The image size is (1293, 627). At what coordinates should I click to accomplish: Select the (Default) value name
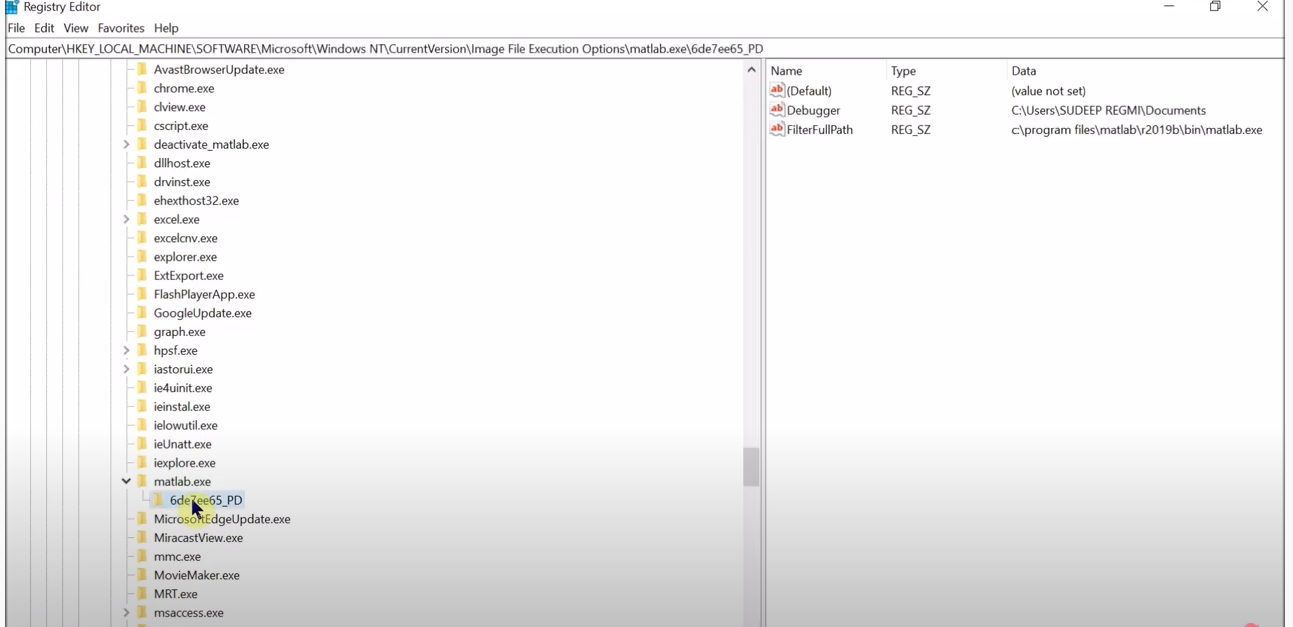(x=809, y=91)
